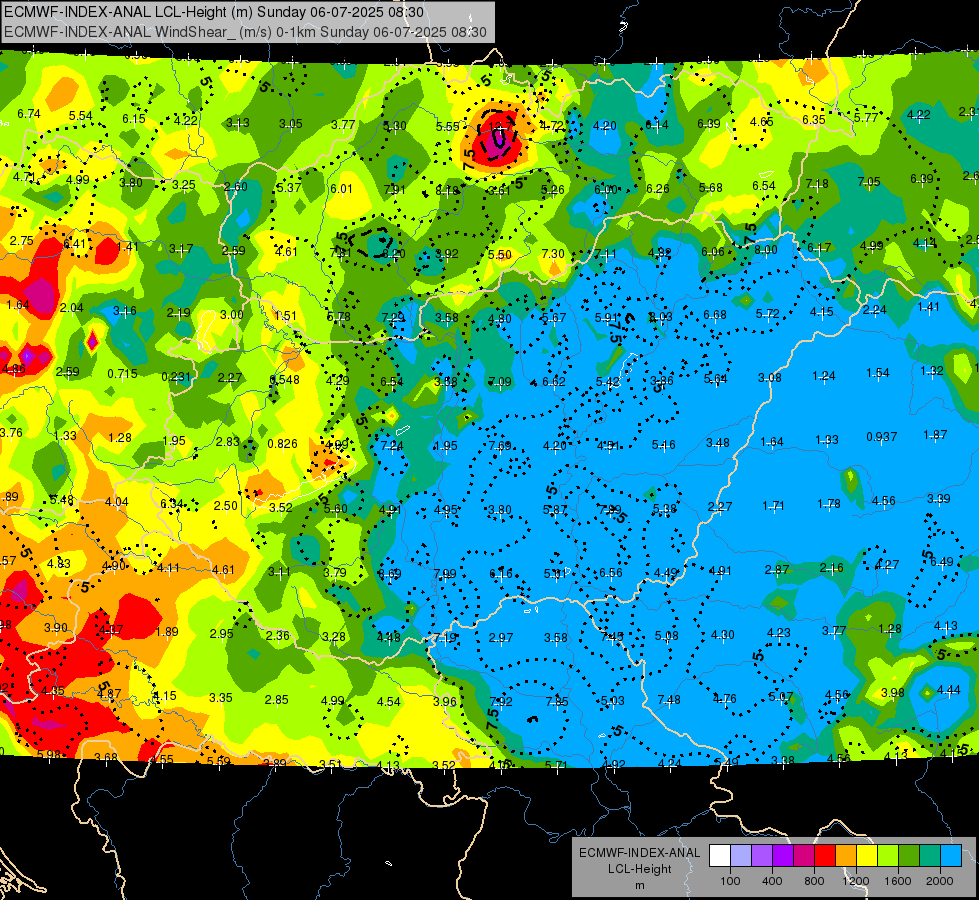Screen dimensions: 979x900
Task: Click the wind shear value 6.34
Action: (172, 503)
